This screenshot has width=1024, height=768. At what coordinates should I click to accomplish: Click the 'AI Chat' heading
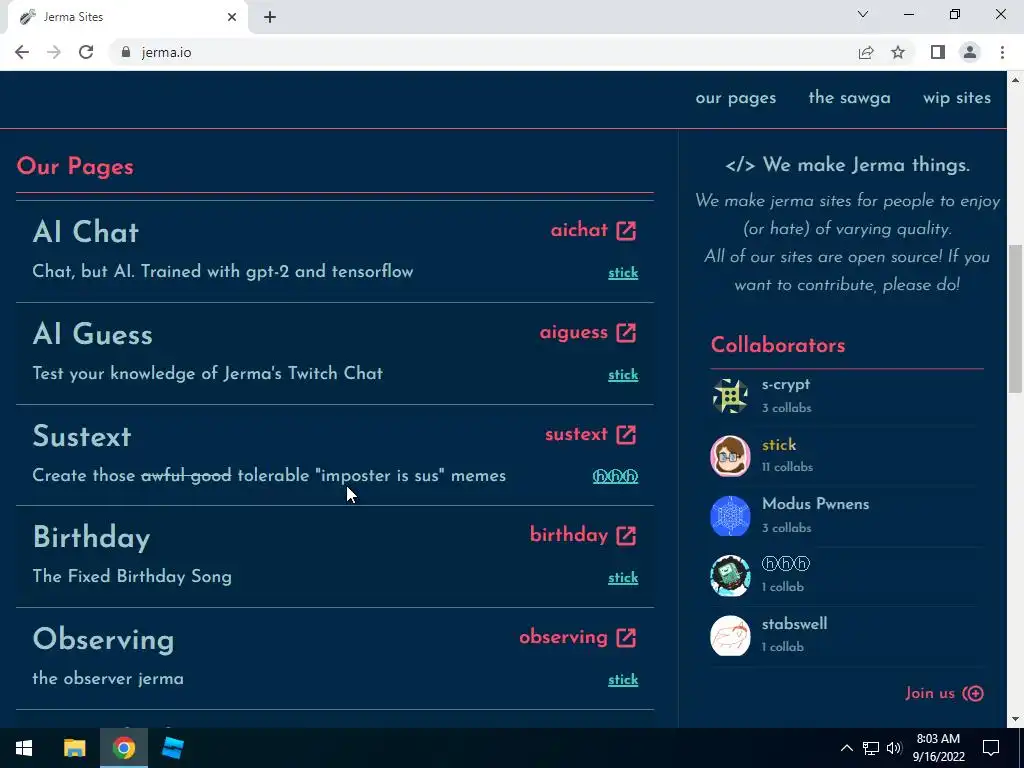coord(86,232)
